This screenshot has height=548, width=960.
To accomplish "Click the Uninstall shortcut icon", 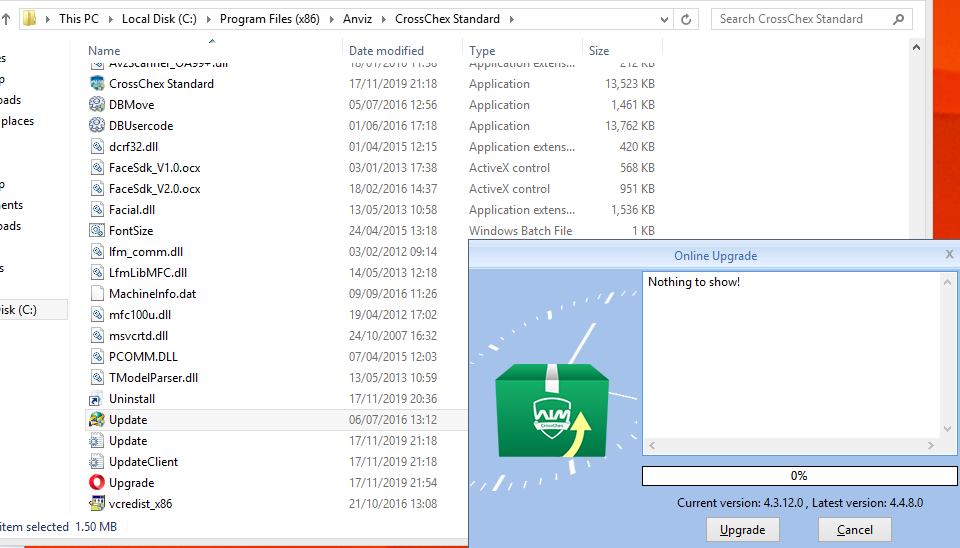I will pyautogui.click(x=97, y=398).
